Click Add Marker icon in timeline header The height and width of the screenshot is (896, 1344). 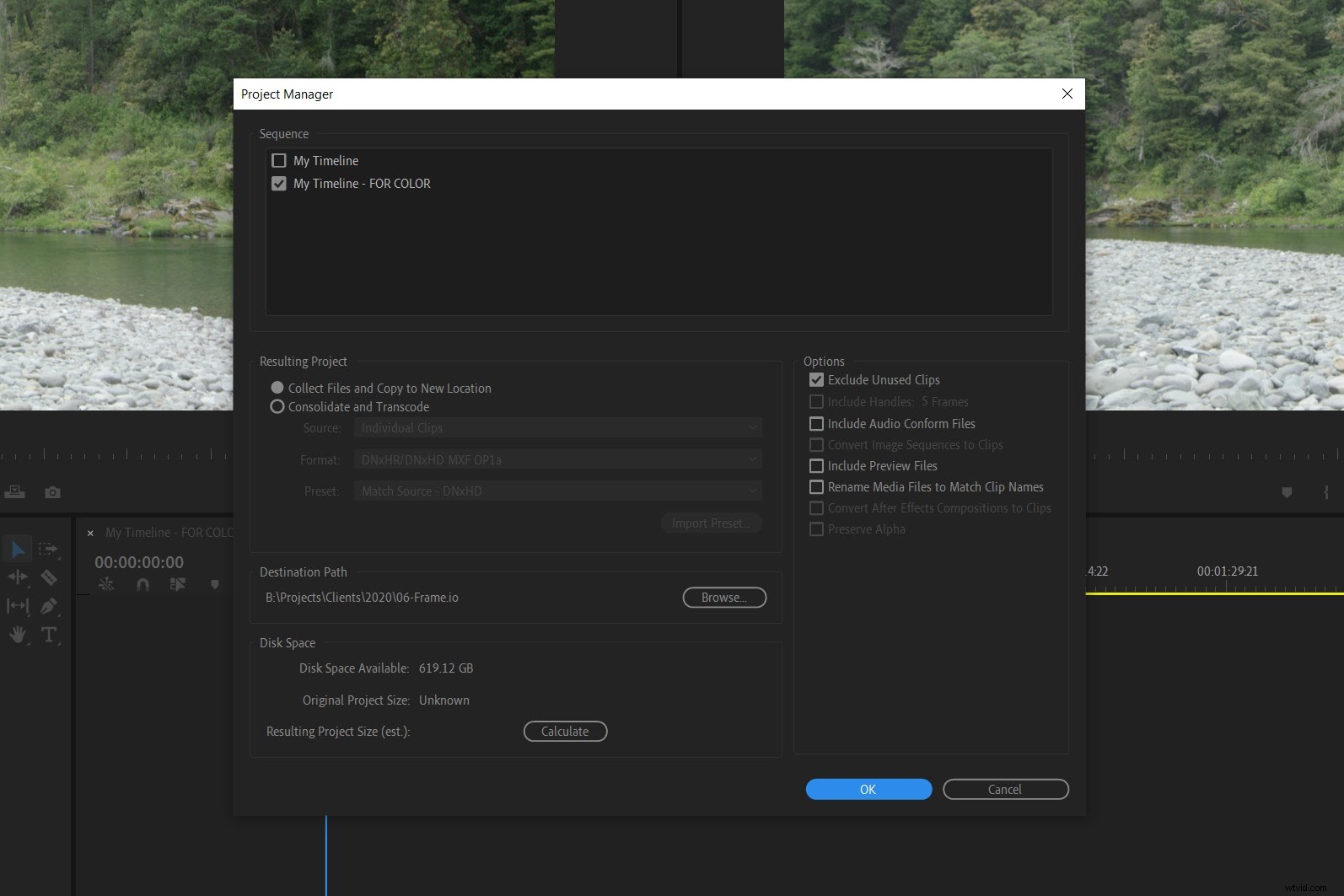pyautogui.click(x=215, y=584)
